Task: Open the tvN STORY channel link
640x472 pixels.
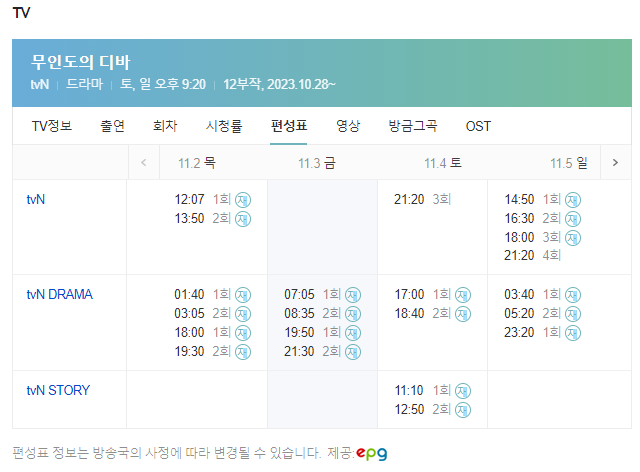Action: point(58,390)
